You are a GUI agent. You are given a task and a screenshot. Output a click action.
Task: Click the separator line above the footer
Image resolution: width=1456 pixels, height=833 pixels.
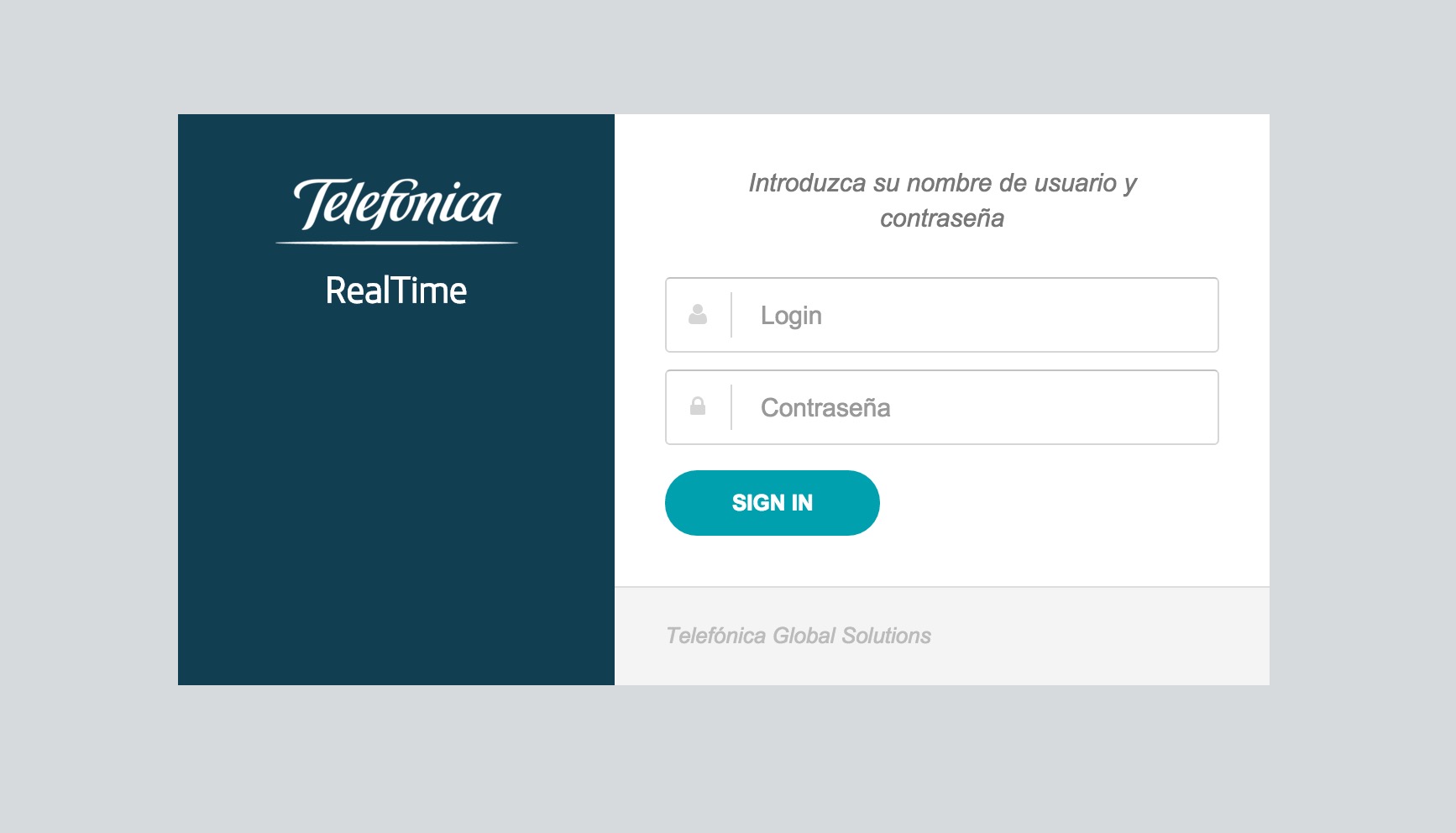(x=942, y=587)
